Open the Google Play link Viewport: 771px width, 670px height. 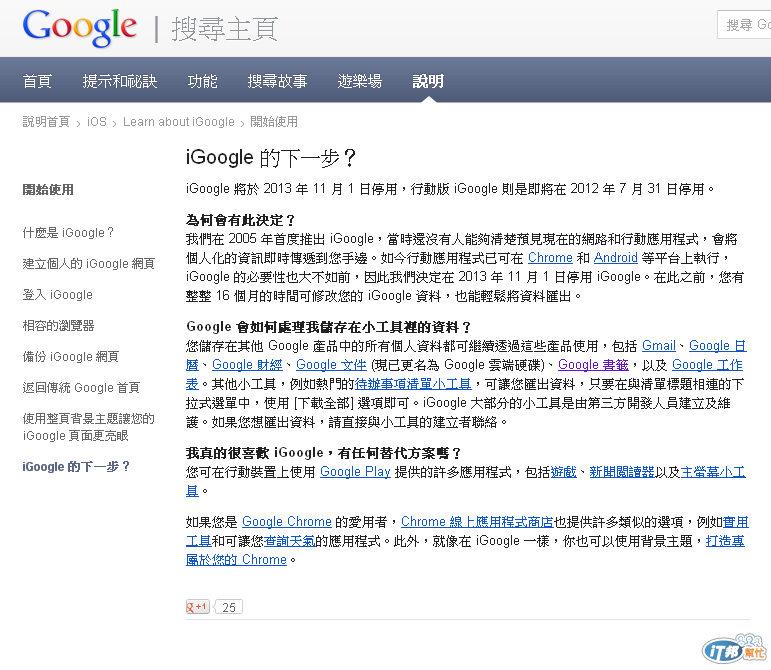(355, 472)
